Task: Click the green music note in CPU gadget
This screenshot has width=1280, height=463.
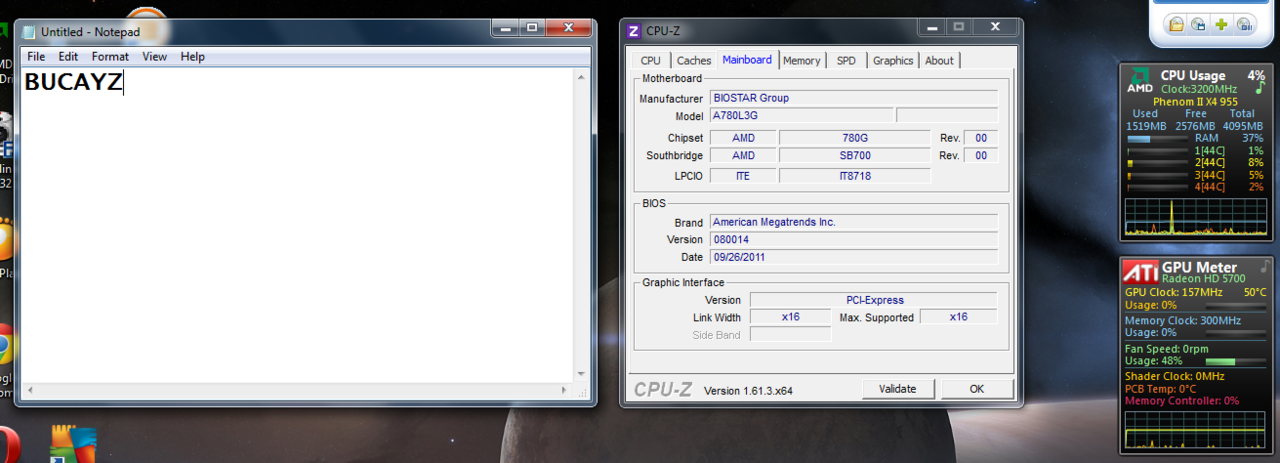Action: tap(1260, 88)
